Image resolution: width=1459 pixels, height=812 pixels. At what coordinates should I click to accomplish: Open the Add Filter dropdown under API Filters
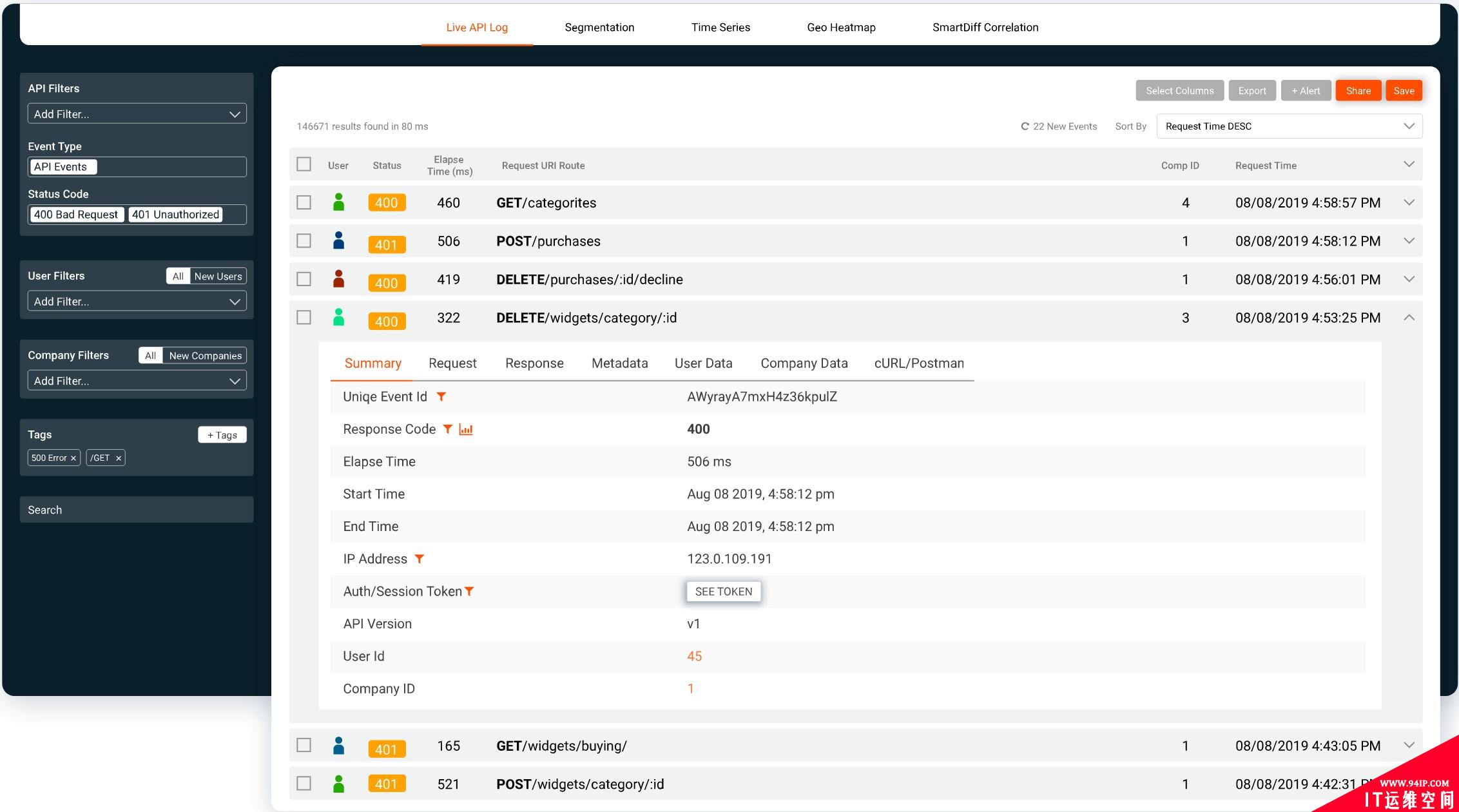tap(136, 114)
